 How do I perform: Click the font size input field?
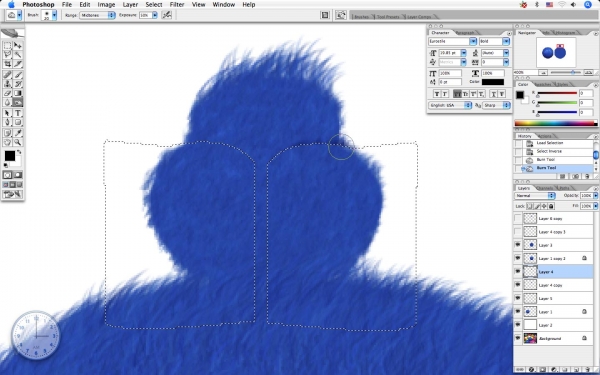(450, 53)
